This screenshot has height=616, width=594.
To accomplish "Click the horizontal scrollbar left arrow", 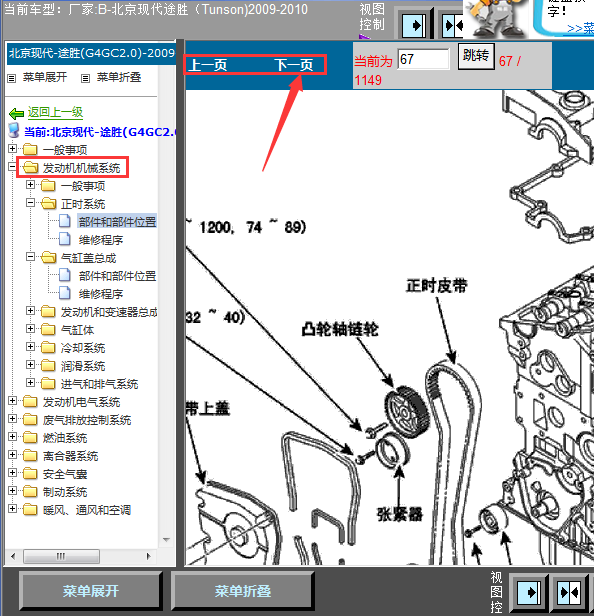I will click(13, 556).
